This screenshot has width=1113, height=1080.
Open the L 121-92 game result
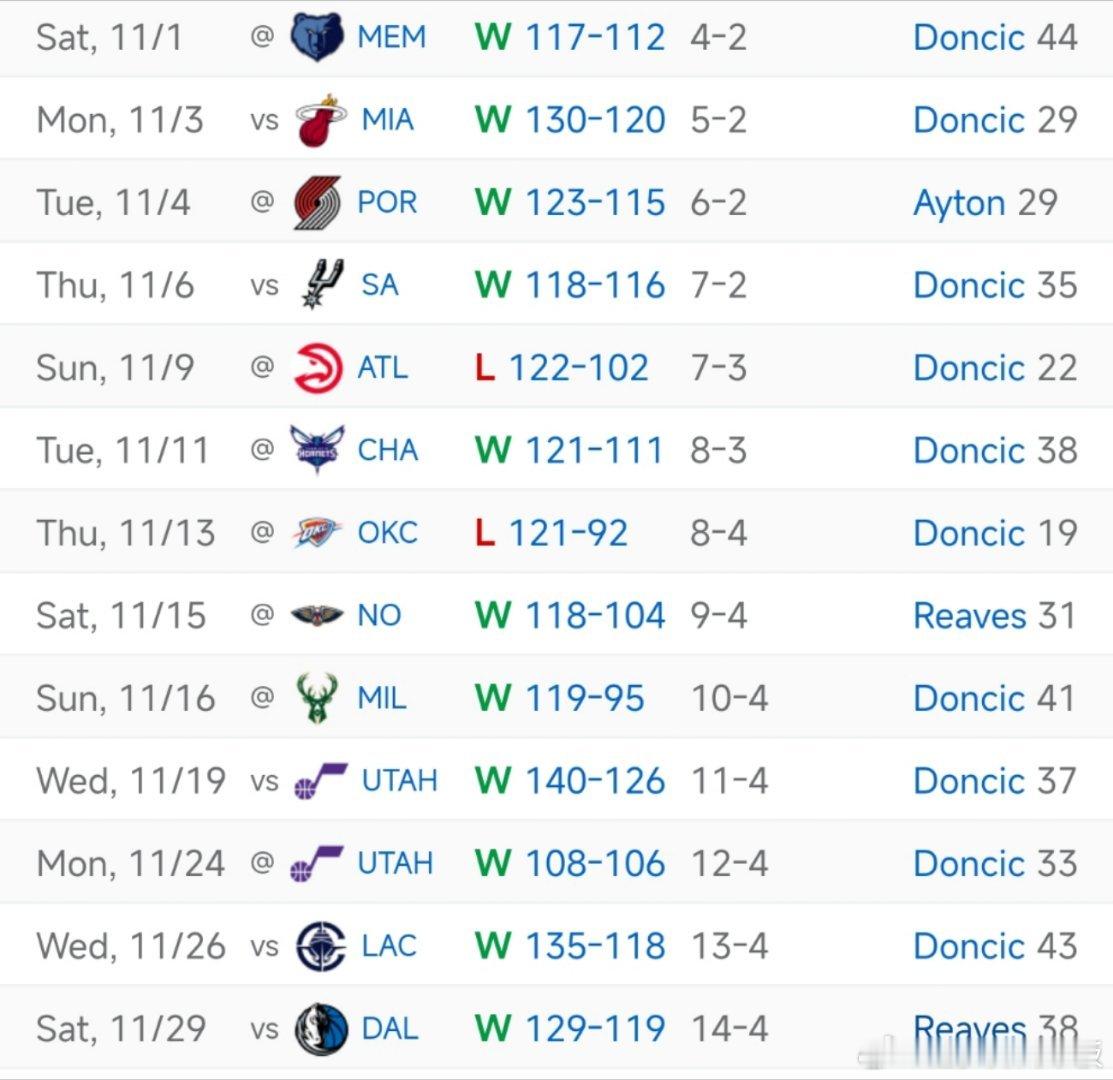tap(552, 533)
